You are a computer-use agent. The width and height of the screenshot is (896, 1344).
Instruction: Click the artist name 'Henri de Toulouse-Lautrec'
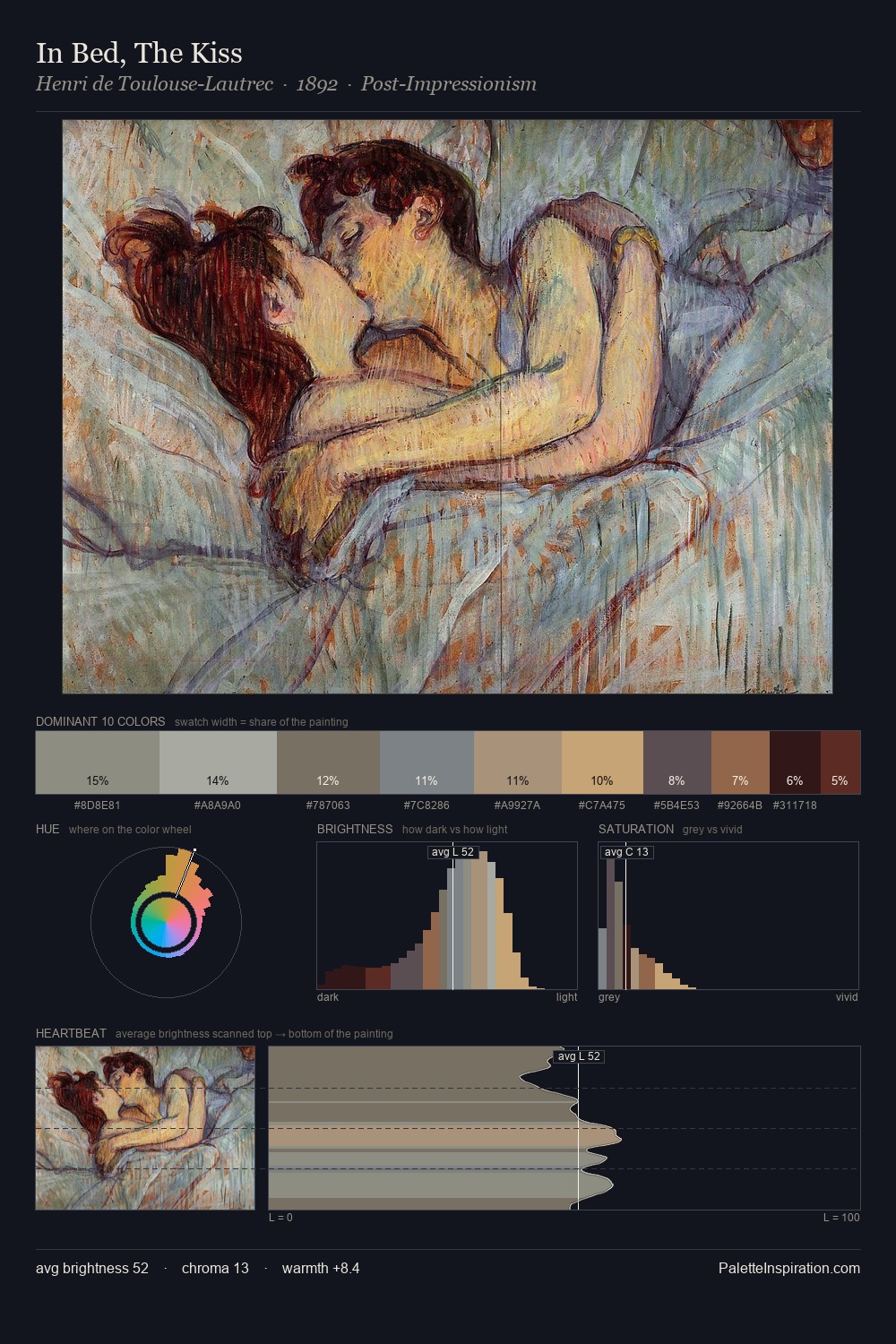pos(154,84)
